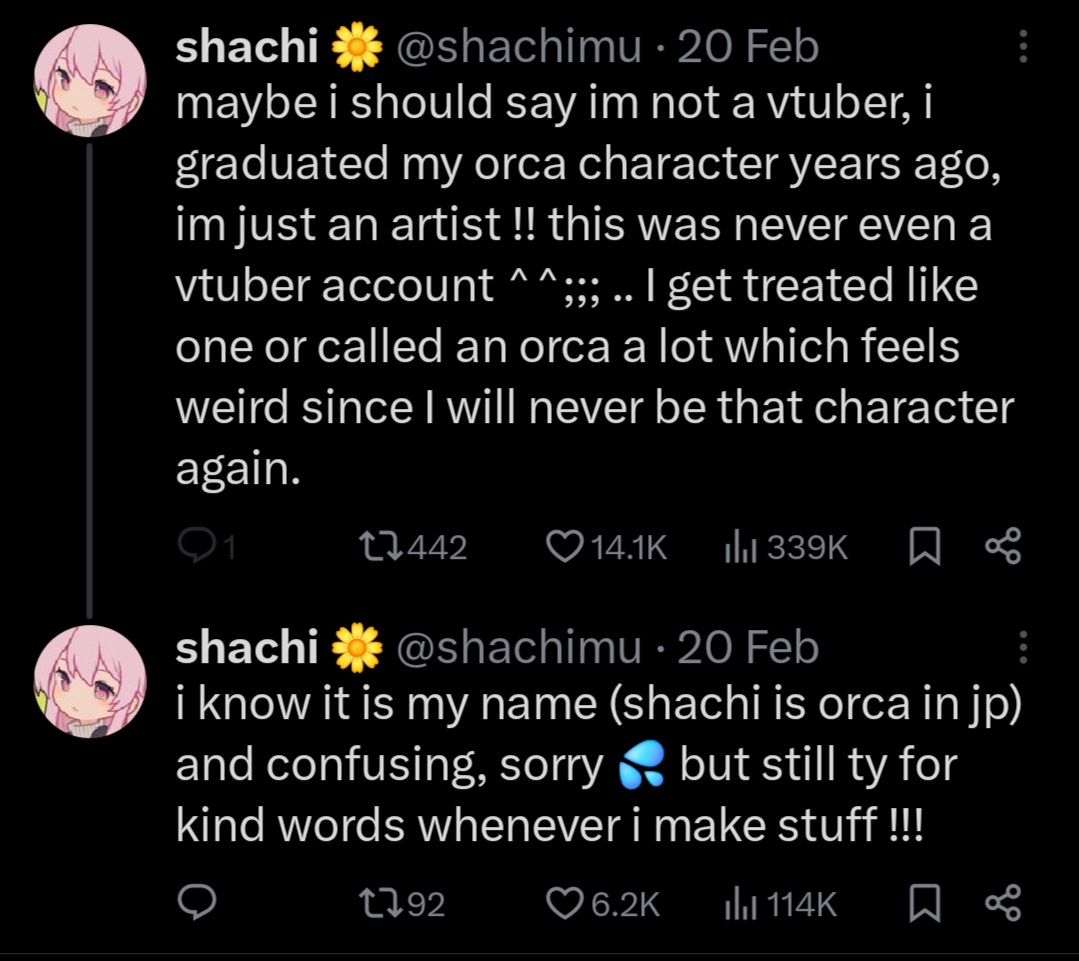This screenshot has width=1079, height=961.
Task: Click shachi display name on second tweet
Action: (x=246, y=648)
